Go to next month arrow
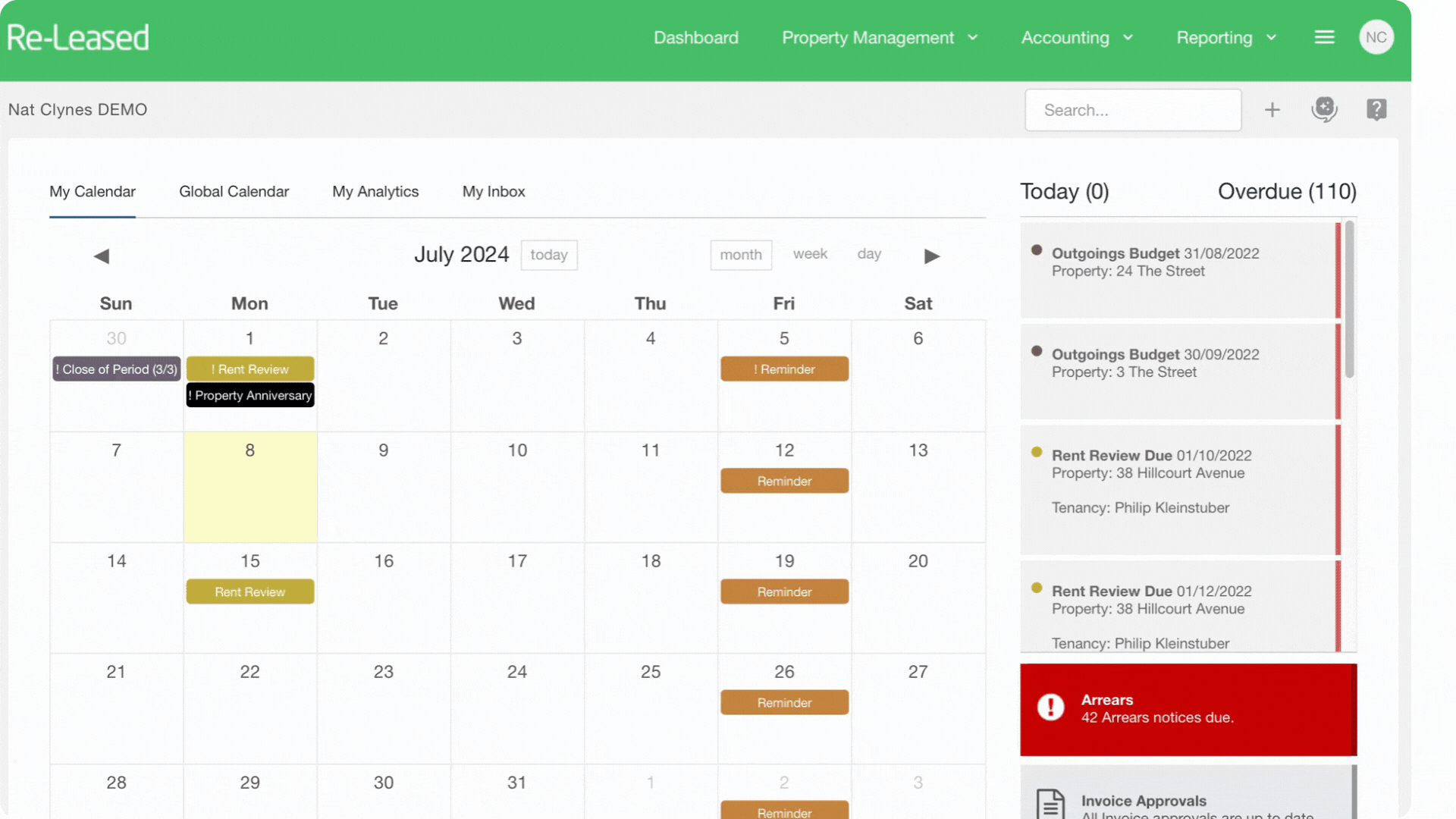Screen dimensions: 1456x819 pyautogui.click(x=932, y=256)
